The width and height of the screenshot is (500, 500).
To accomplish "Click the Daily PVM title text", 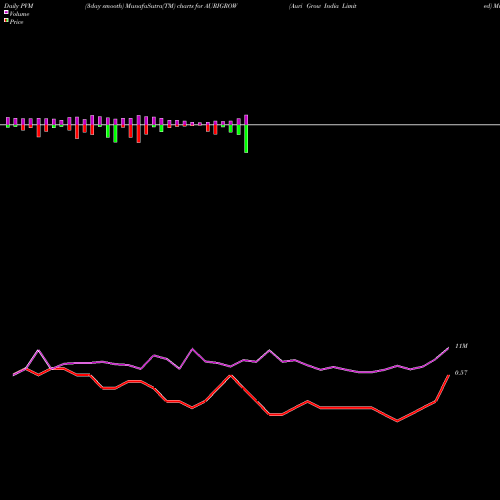I will point(19,6).
